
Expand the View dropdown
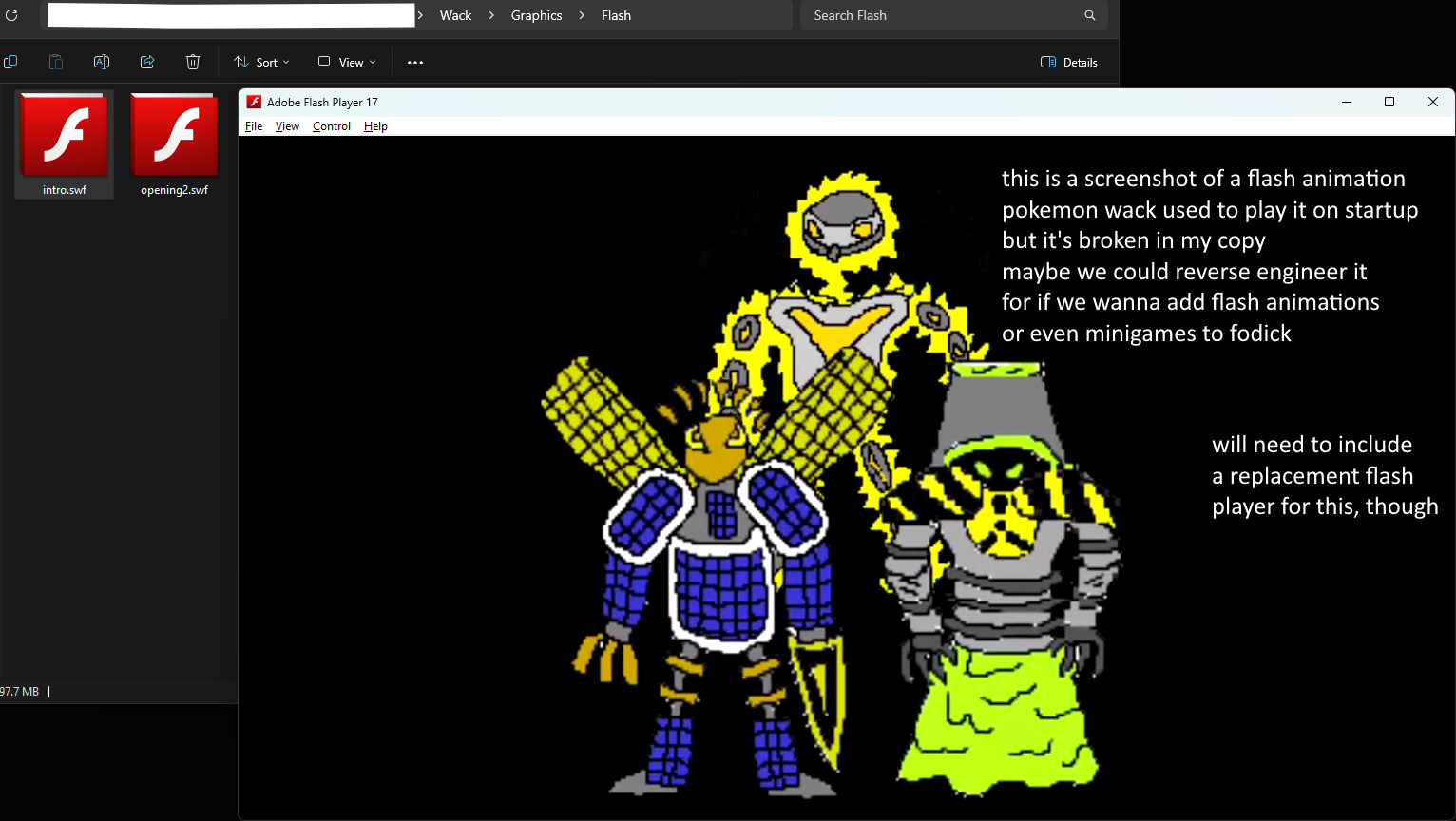347,62
